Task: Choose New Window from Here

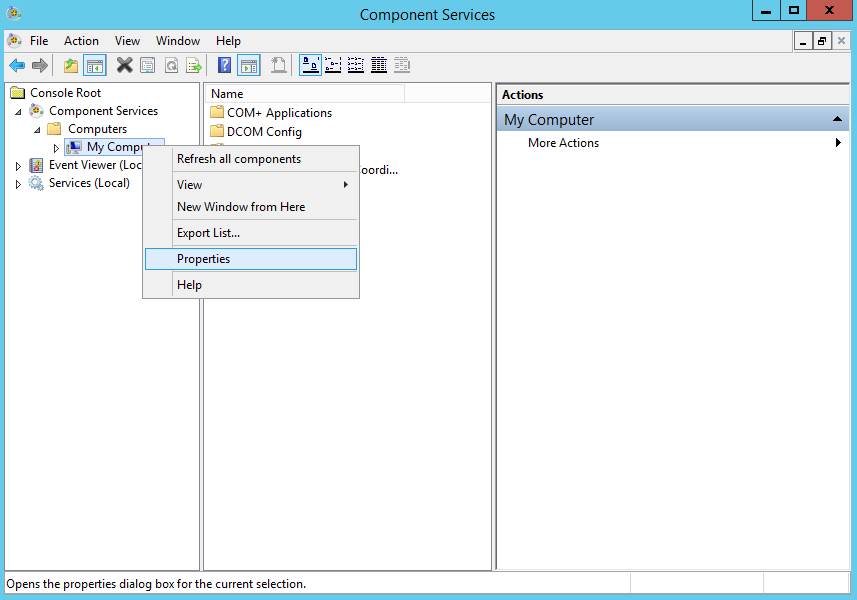Action: click(x=251, y=207)
